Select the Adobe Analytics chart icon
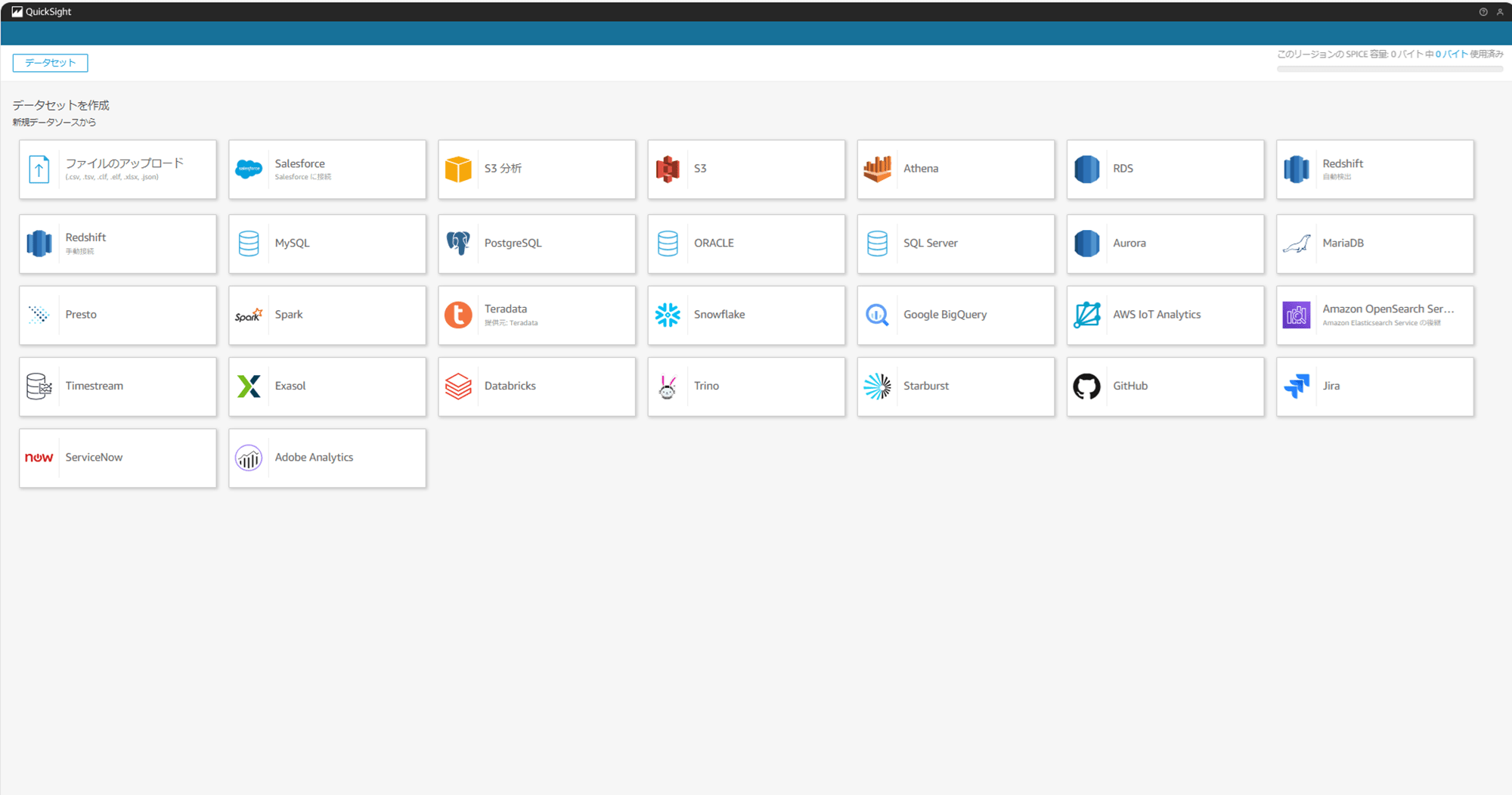Image resolution: width=1512 pixels, height=795 pixels. point(249,458)
